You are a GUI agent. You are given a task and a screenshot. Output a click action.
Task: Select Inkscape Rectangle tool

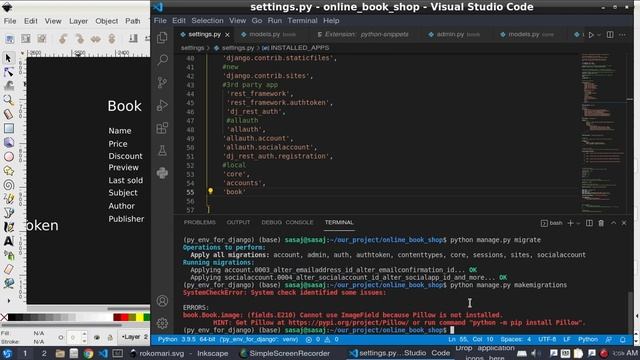[x=8, y=128]
